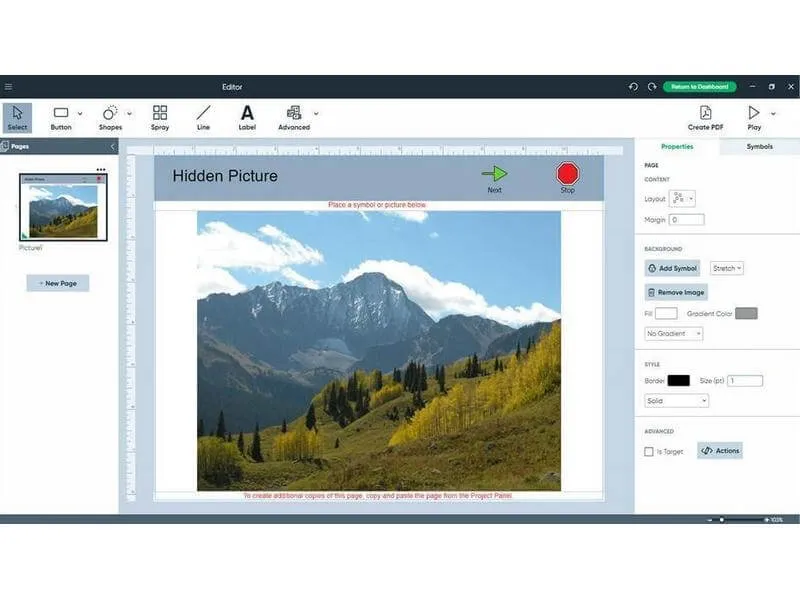
Task: Click the New Page button
Action: pyautogui.click(x=58, y=283)
